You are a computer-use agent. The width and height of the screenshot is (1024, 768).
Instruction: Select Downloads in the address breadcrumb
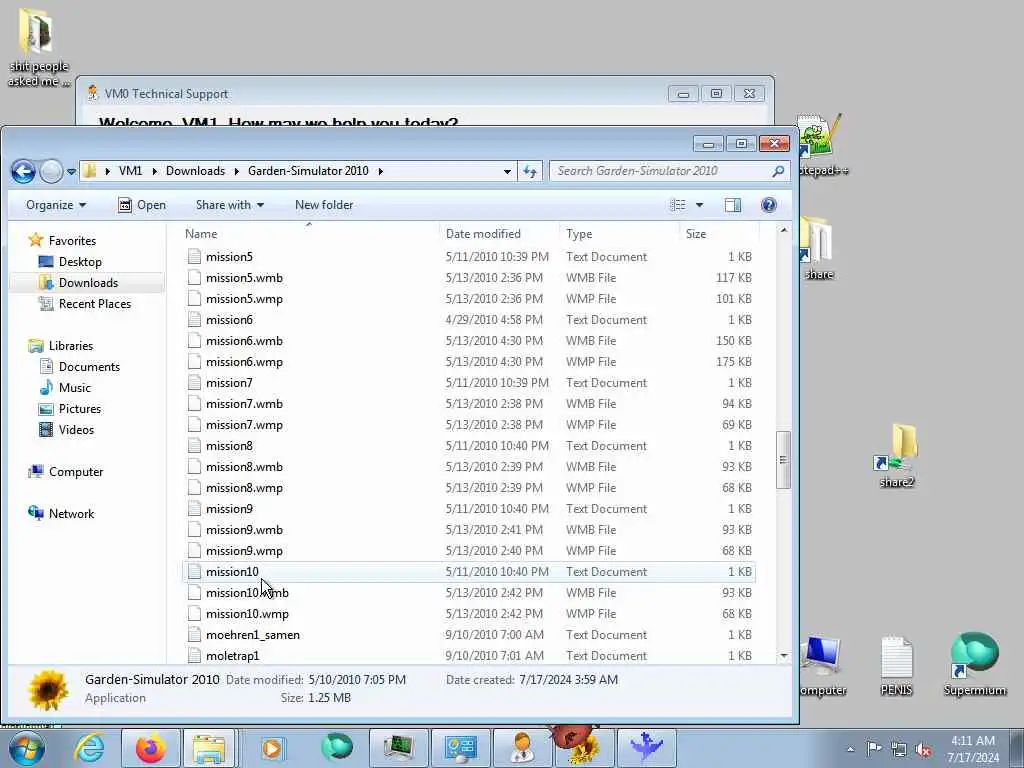(x=195, y=171)
